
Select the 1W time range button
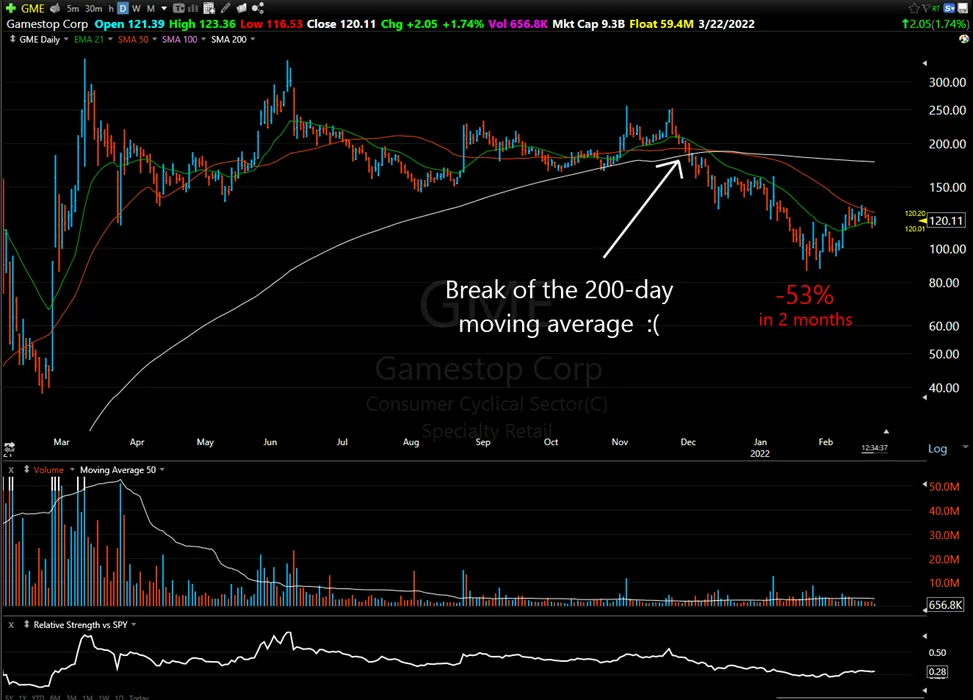(104, 698)
